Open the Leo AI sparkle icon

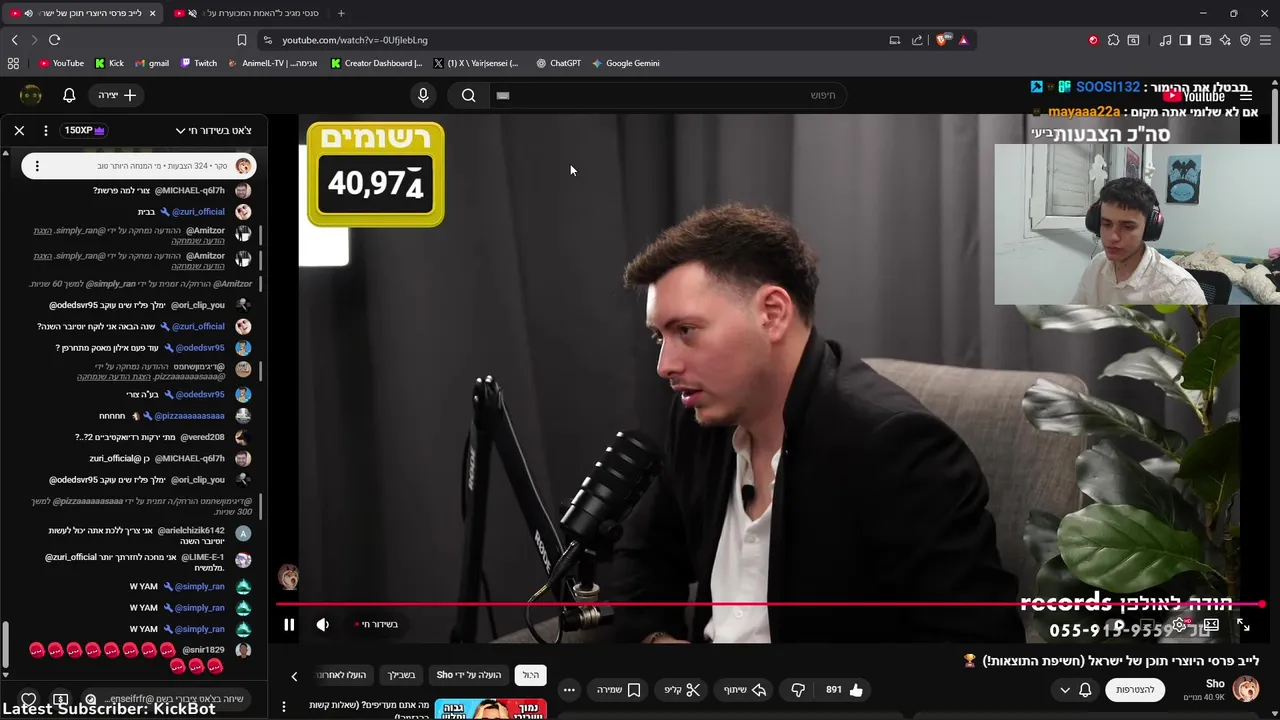1225,40
